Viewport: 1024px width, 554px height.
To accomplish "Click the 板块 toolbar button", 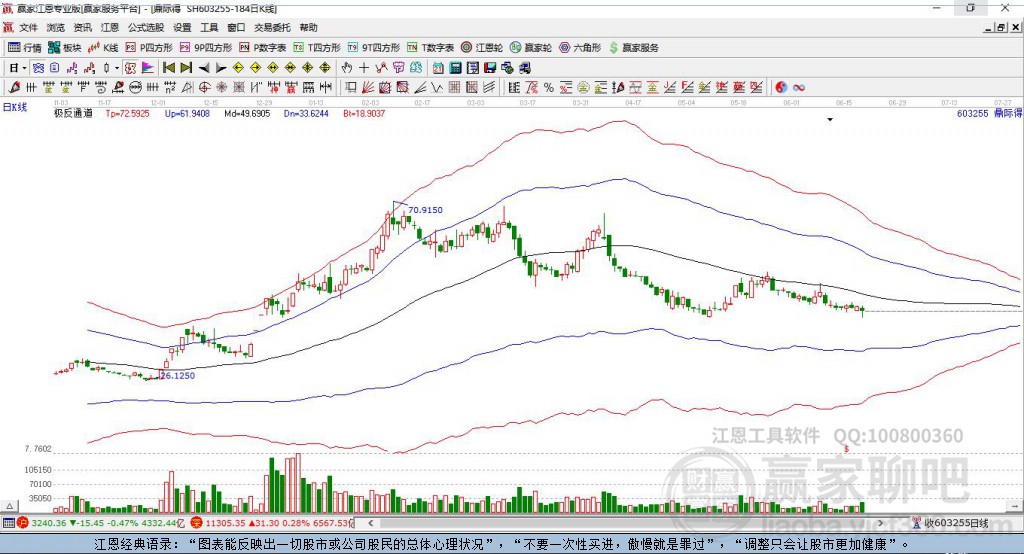I will pos(65,48).
